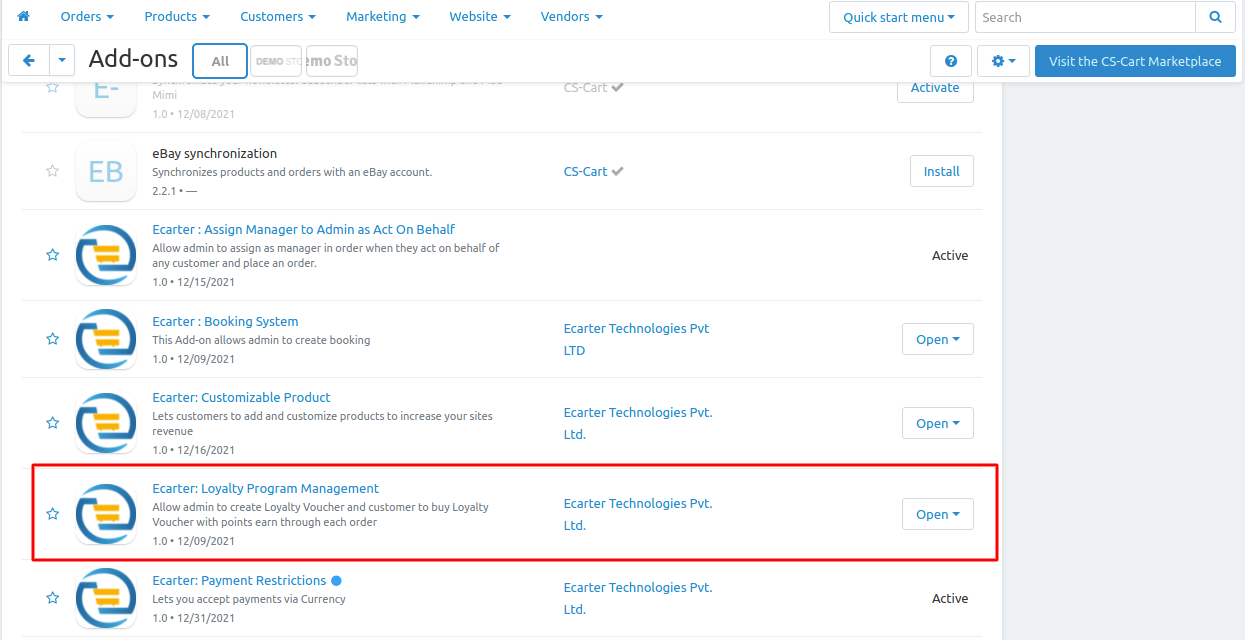This screenshot has width=1245, height=640.
Task: Open the Ecarter: Payment Restrictions link
Action: tap(239, 580)
